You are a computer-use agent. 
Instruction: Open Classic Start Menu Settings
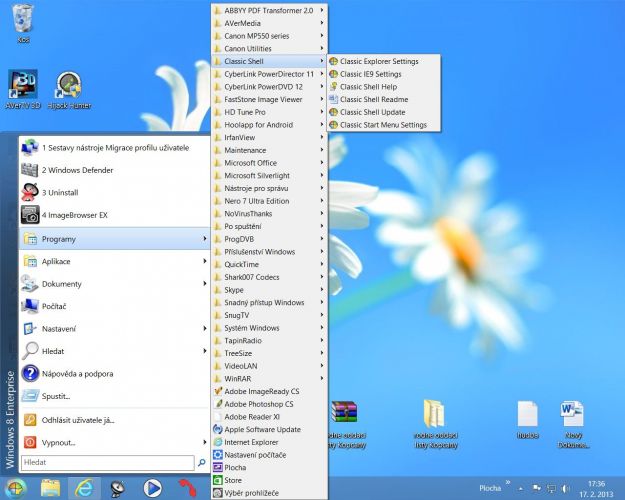pyautogui.click(x=384, y=125)
